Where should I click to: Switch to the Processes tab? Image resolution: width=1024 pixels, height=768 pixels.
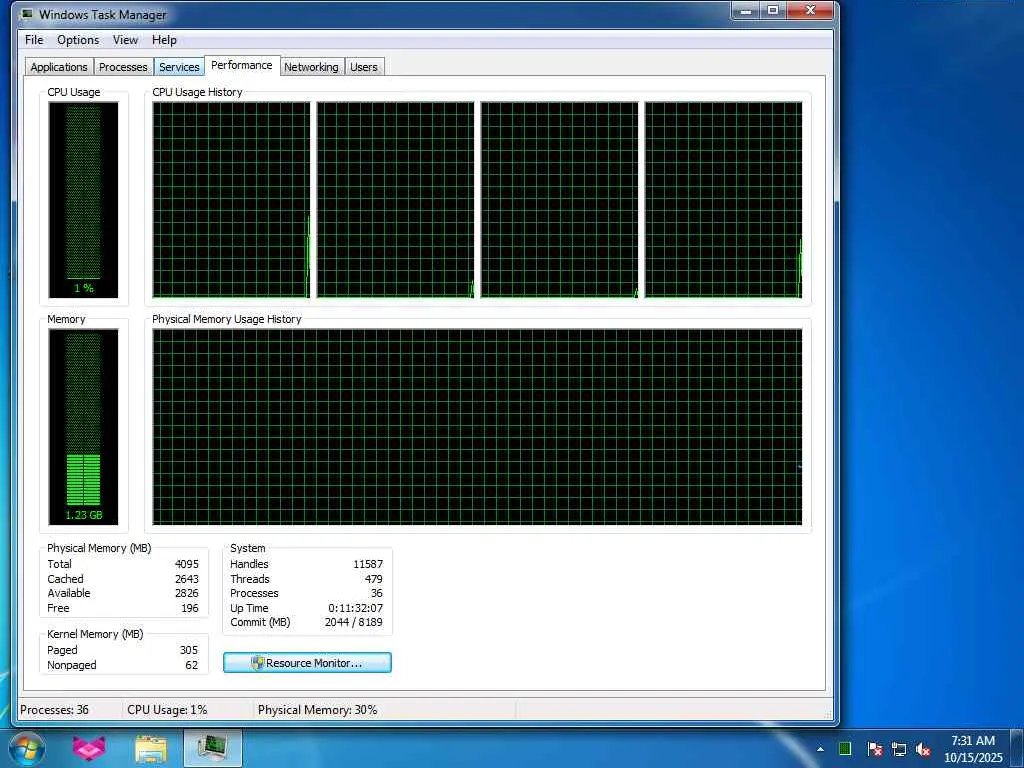[123, 67]
